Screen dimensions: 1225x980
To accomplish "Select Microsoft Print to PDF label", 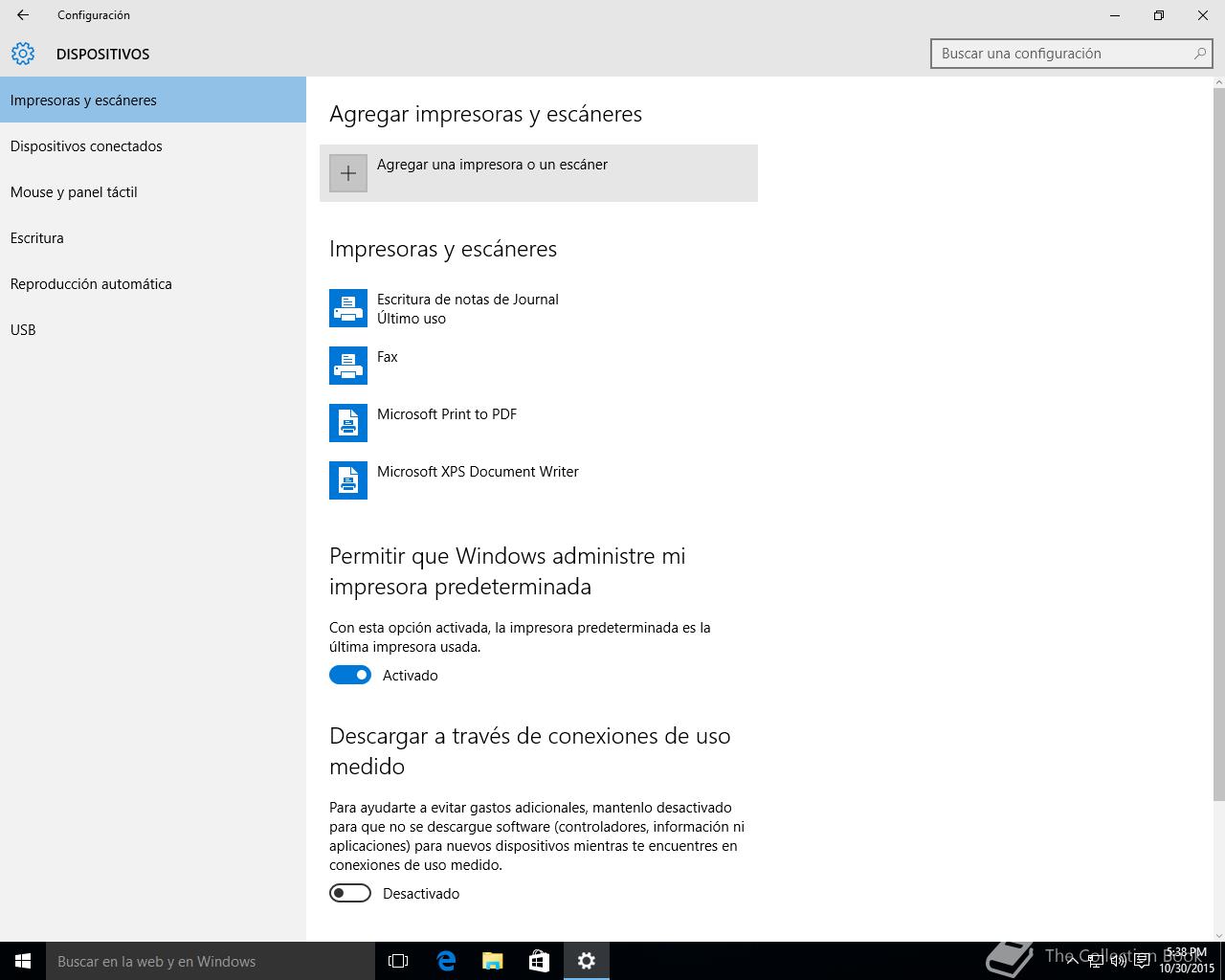I will click(447, 414).
